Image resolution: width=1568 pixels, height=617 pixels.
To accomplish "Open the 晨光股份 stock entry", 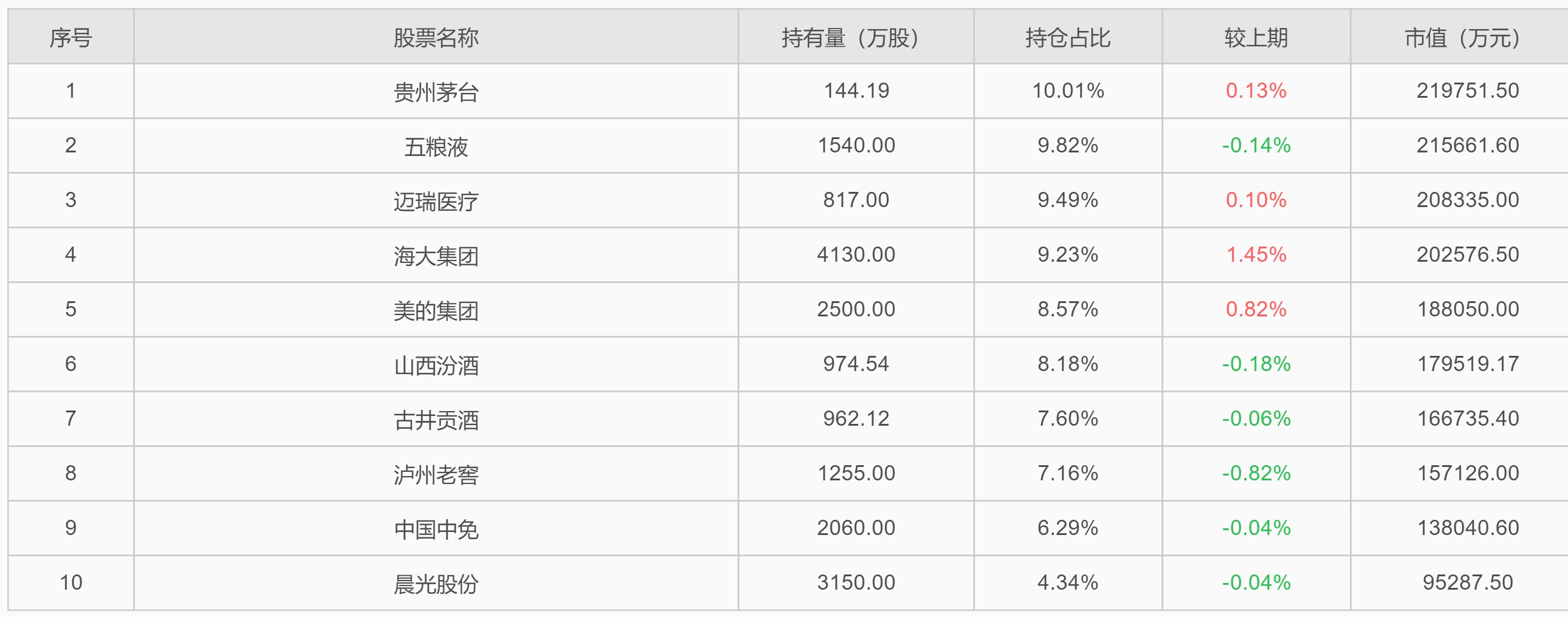I will click(436, 584).
